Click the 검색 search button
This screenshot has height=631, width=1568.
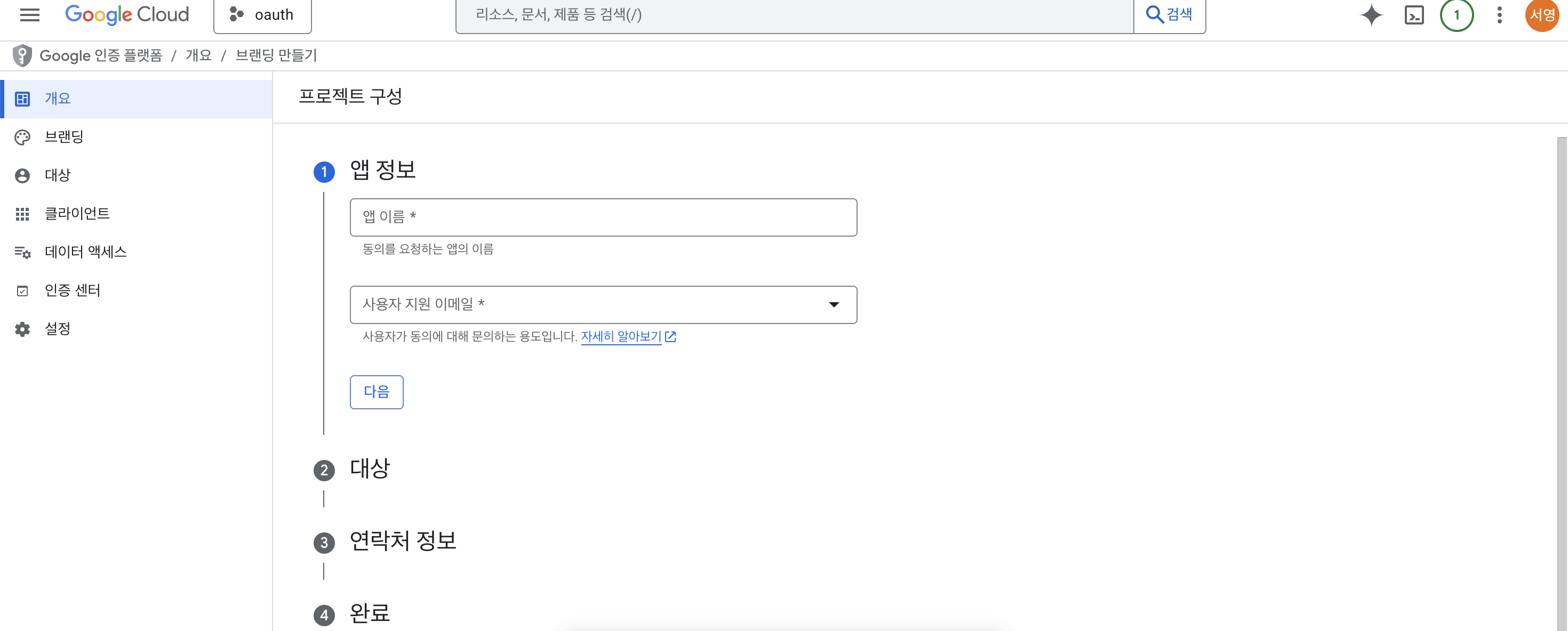click(1169, 14)
